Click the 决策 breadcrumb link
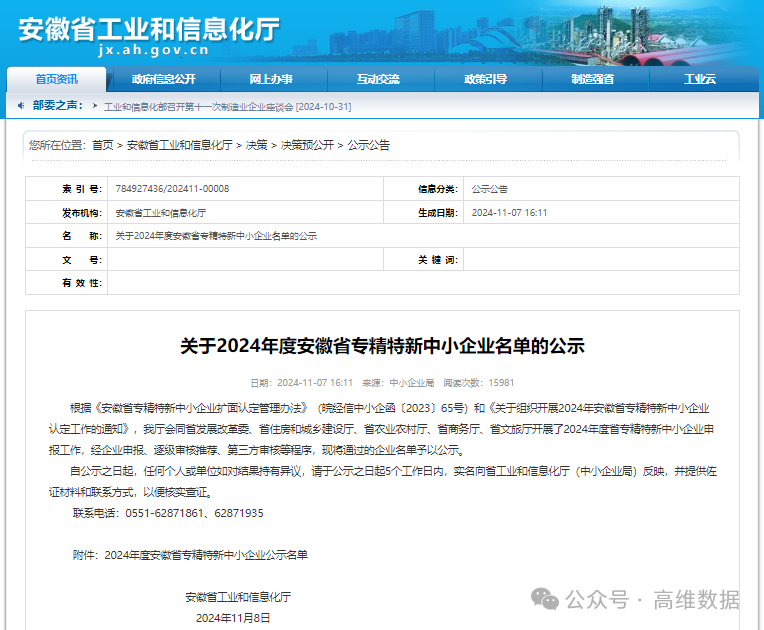Viewport: 764px width, 630px height. click(x=257, y=145)
